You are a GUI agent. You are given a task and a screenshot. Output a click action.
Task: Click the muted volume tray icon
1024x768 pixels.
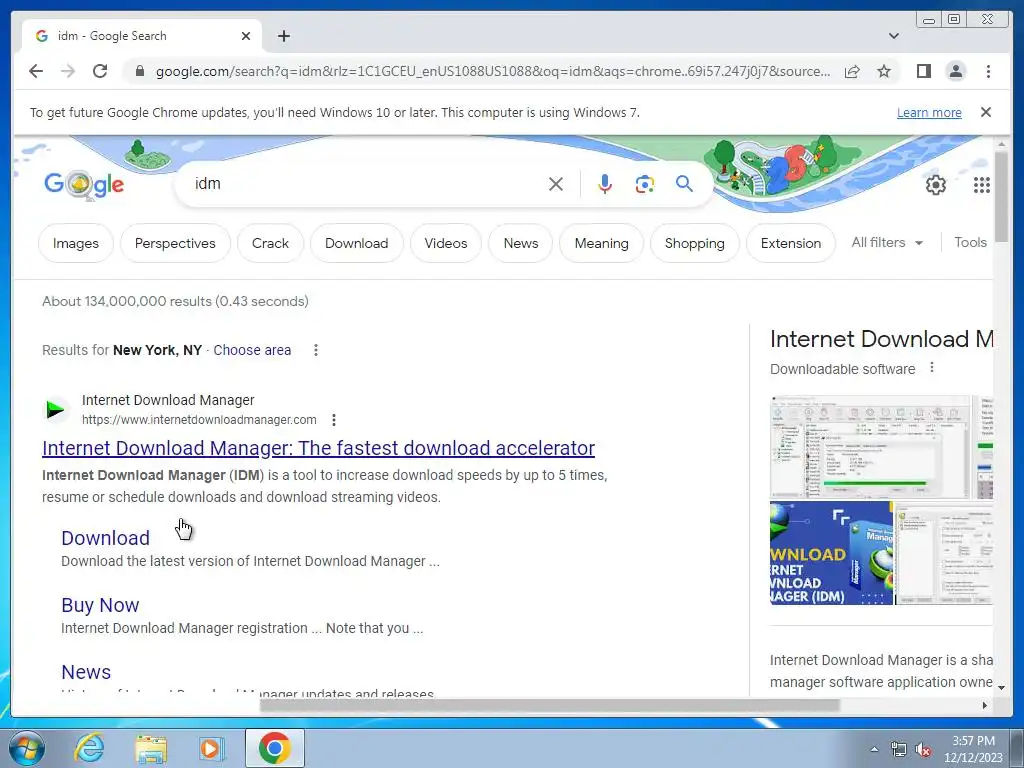[x=923, y=750]
